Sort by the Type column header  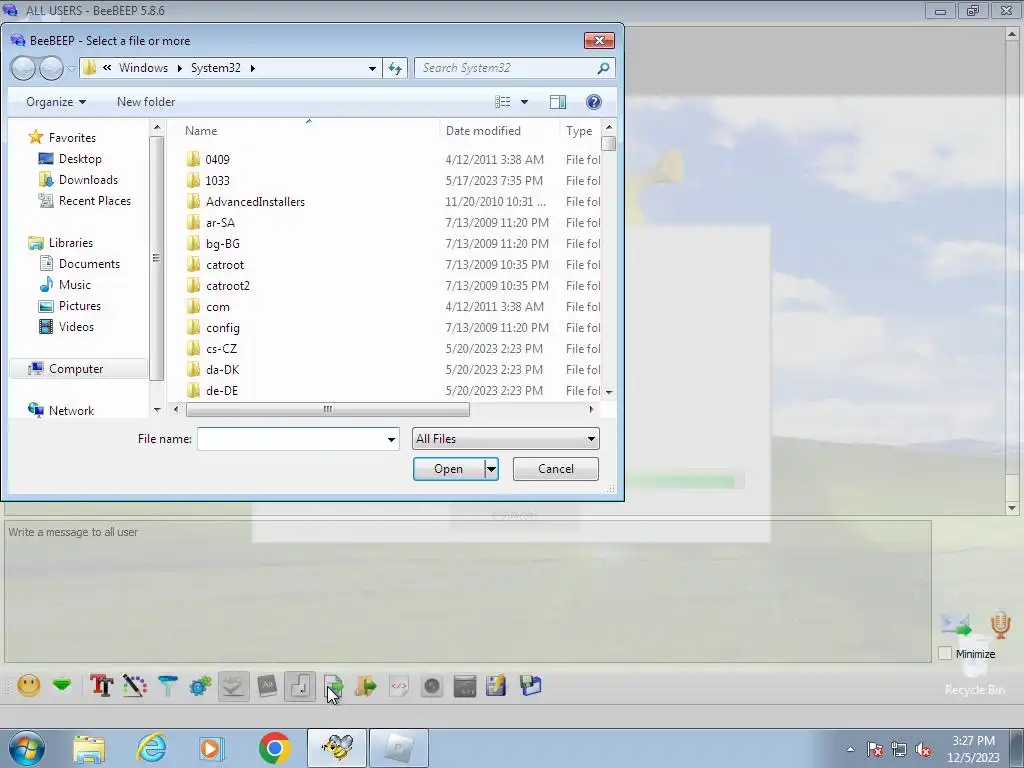[579, 131]
